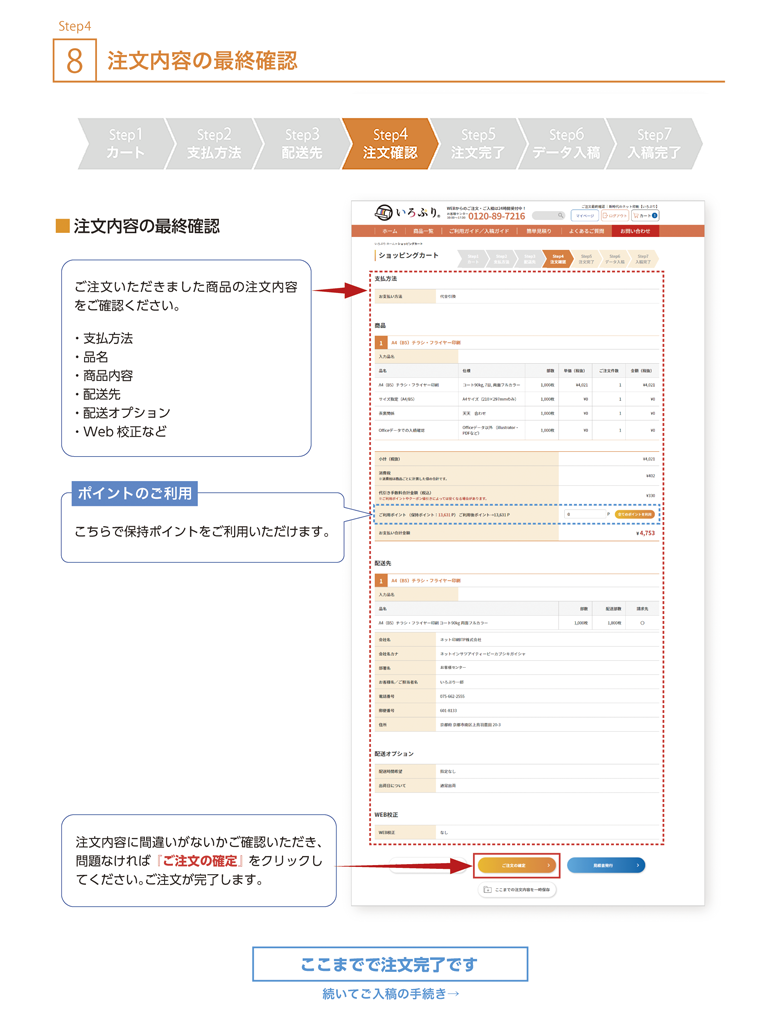Click the phone number 075-662-2555 cell
This screenshot has width=780, height=1022.
click(x=452, y=696)
